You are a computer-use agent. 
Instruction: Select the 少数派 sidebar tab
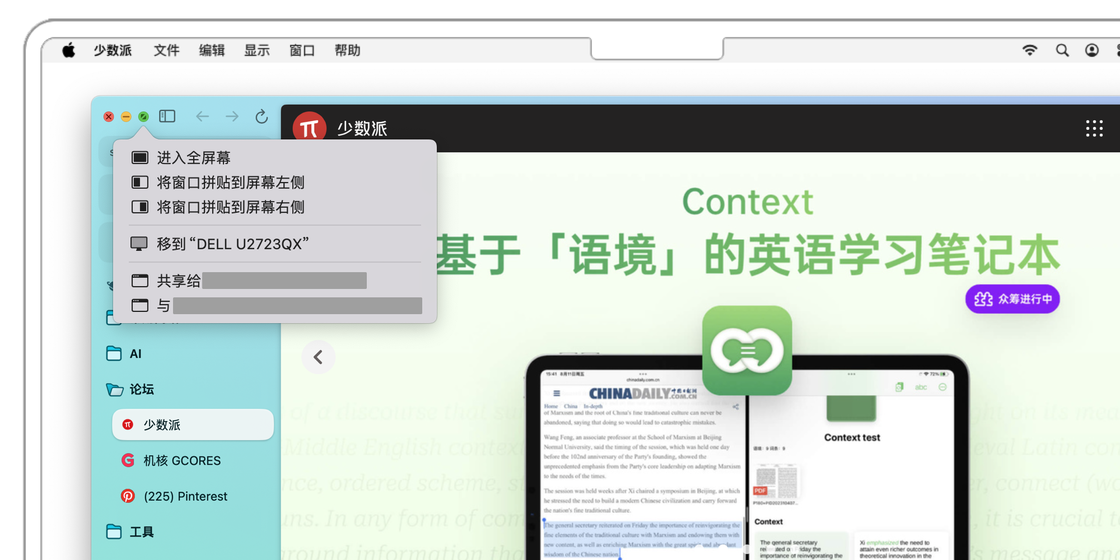[193, 424]
